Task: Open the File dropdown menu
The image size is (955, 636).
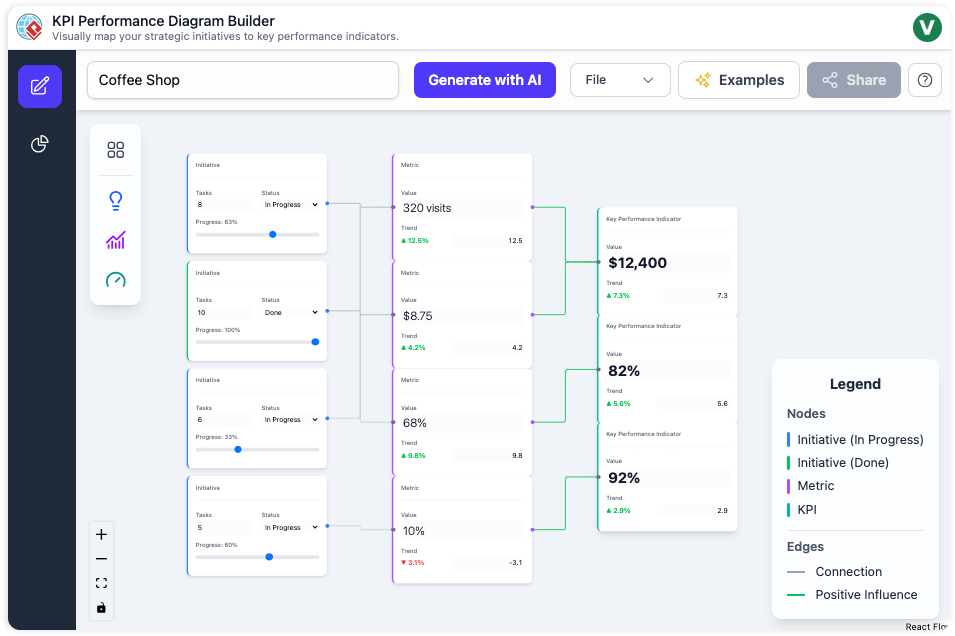Action: point(620,80)
